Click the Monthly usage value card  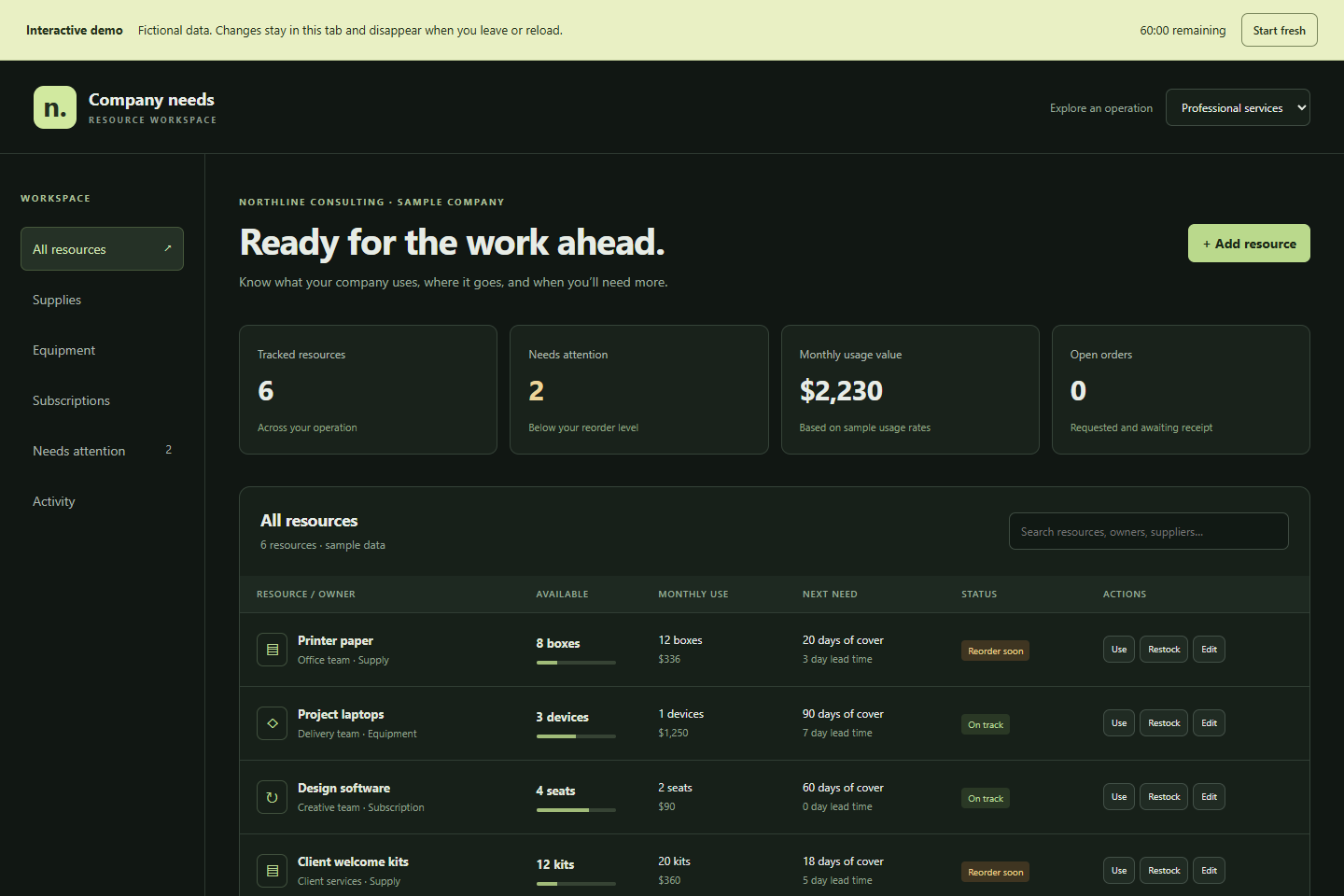pyautogui.click(x=910, y=389)
